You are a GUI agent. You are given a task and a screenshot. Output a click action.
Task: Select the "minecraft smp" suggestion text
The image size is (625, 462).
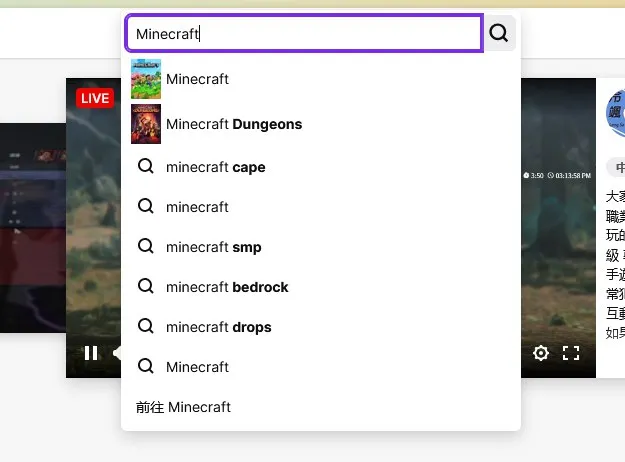(214, 247)
